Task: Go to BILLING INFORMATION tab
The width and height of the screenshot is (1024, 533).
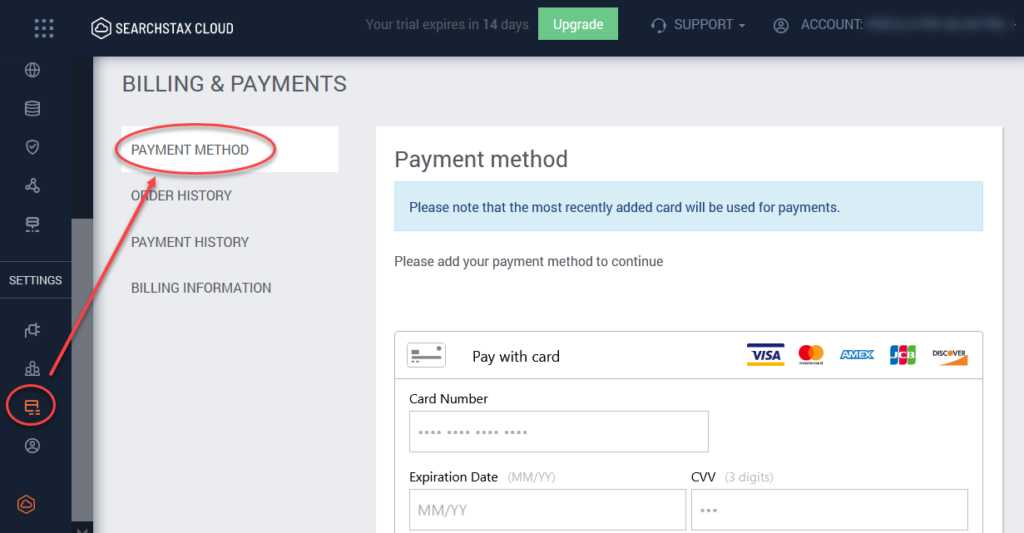Action: tap(200, 287)
